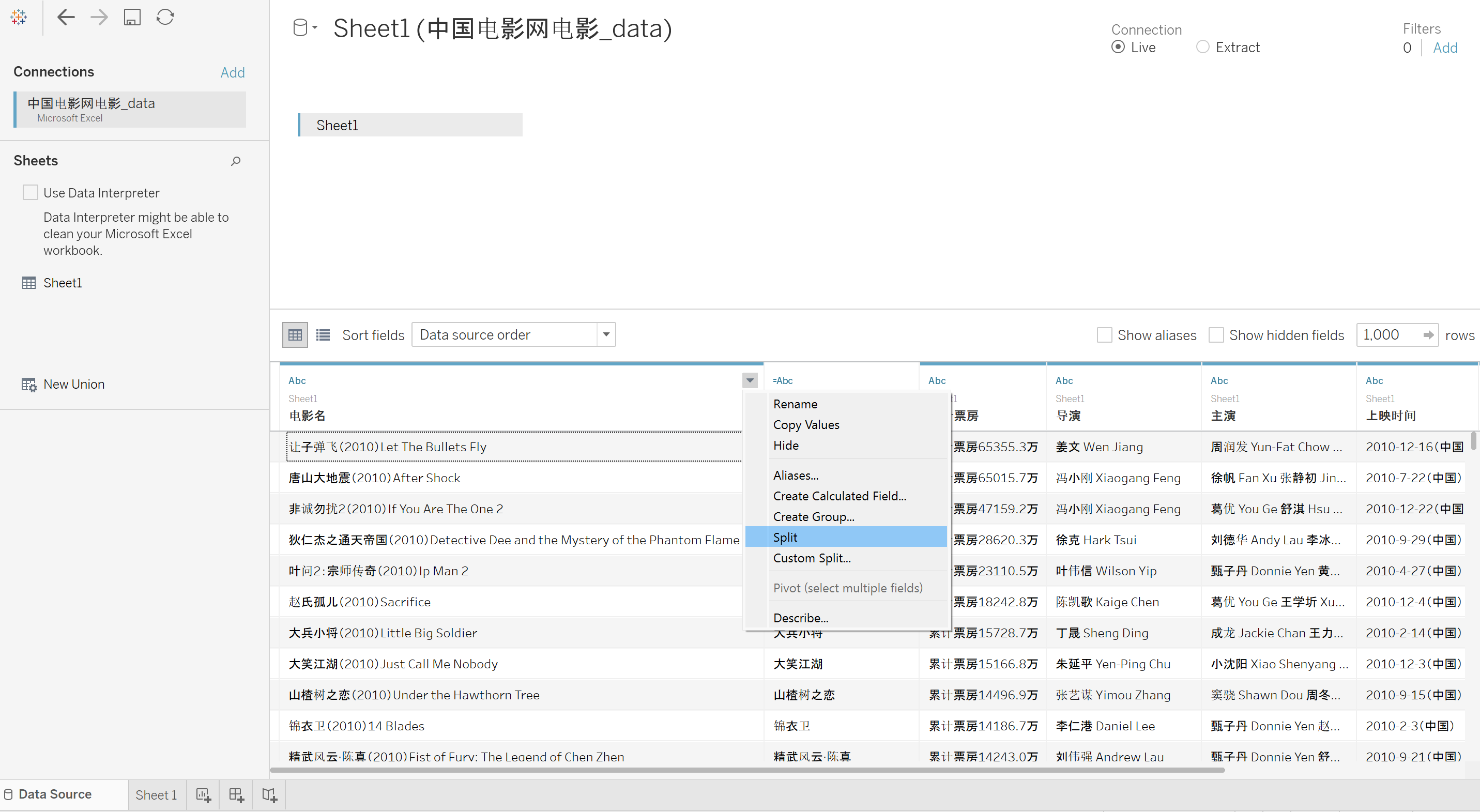This screenshot has width=1480, height=812.
Task: Click the refresh data source icon
Action: coord(165,17)
